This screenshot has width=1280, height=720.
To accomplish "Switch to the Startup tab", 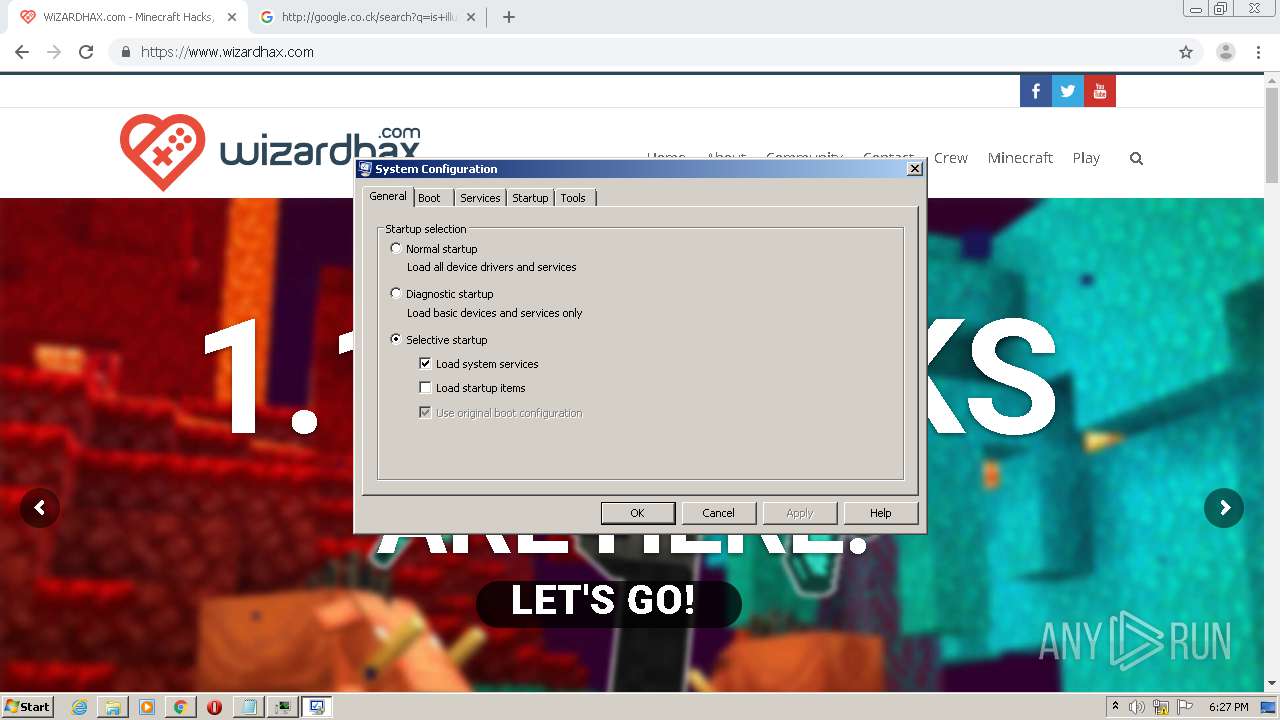I will (530, 198).
